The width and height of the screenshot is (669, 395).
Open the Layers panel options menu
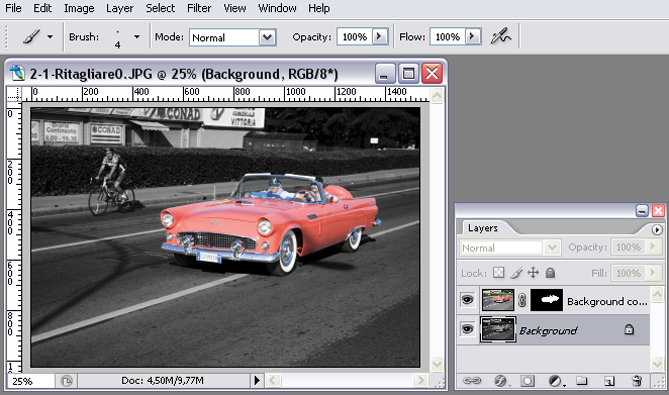click(x=657, y=230)
